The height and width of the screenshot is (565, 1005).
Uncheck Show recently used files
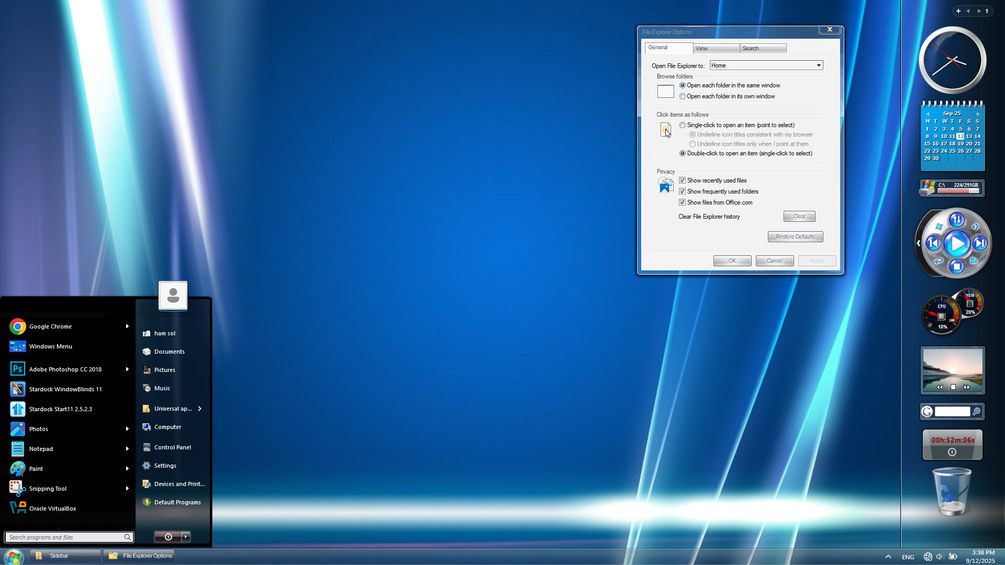point(682,181)
